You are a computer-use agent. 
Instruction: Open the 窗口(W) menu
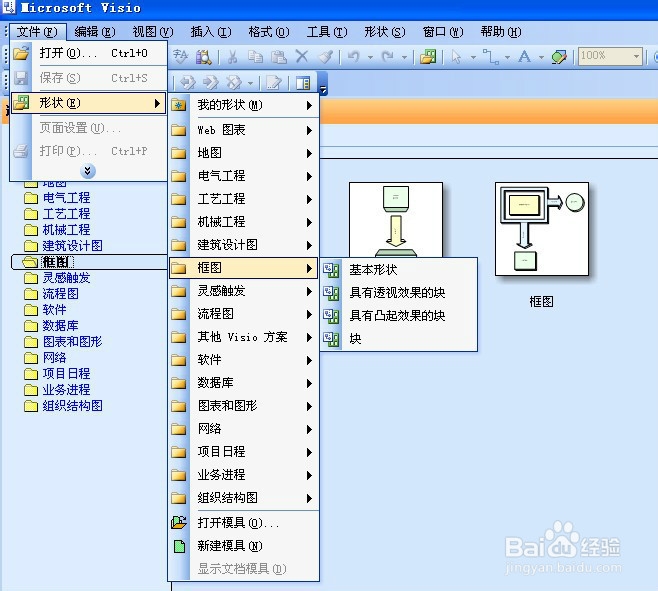443,32
